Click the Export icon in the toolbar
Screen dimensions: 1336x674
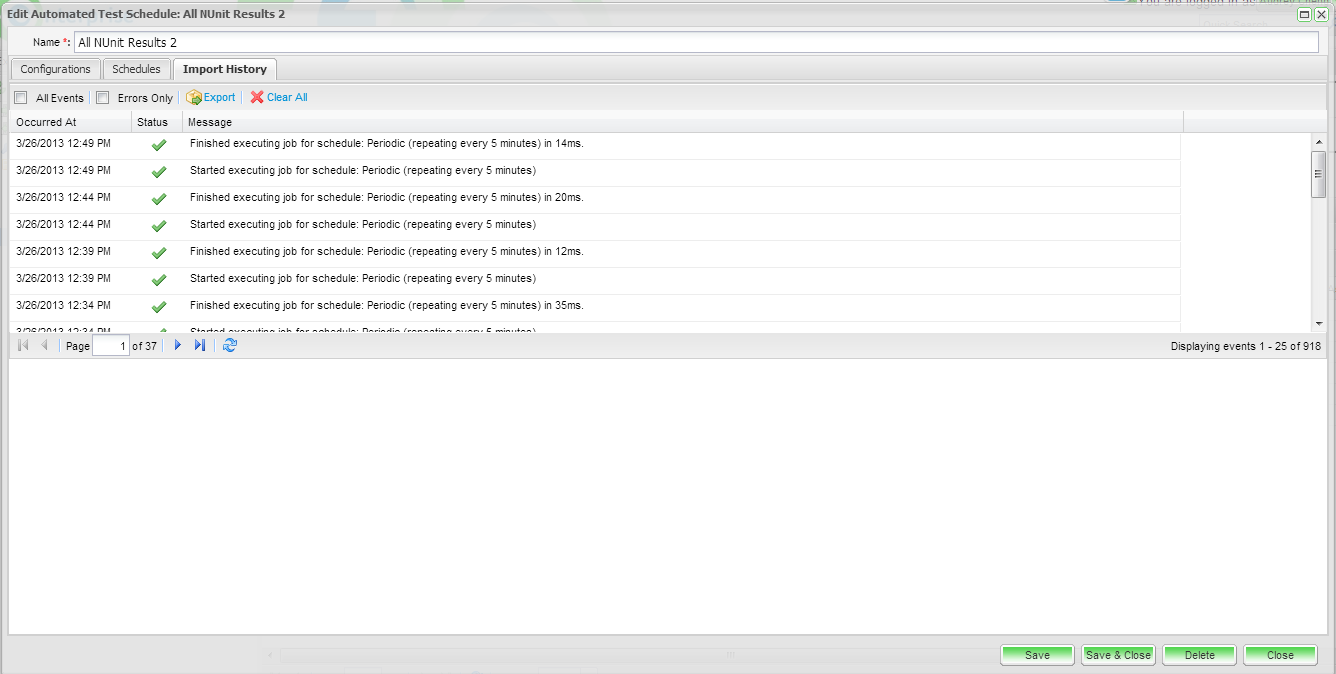194,98
